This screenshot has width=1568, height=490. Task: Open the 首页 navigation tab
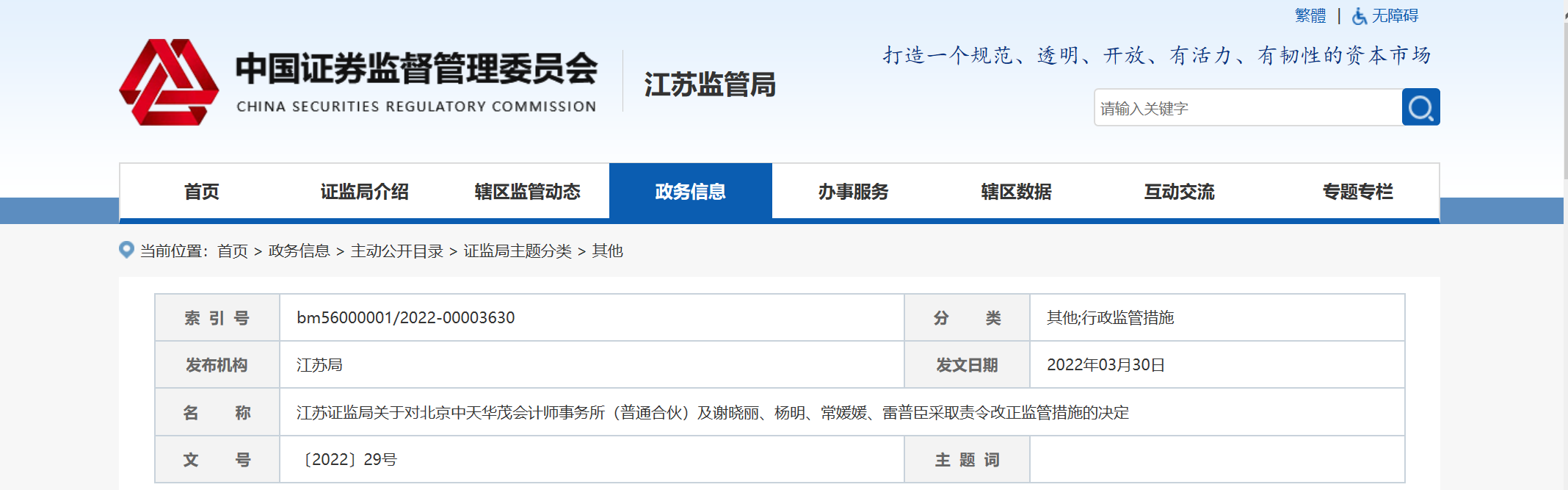pyautogui.click(x=201, y=192)
